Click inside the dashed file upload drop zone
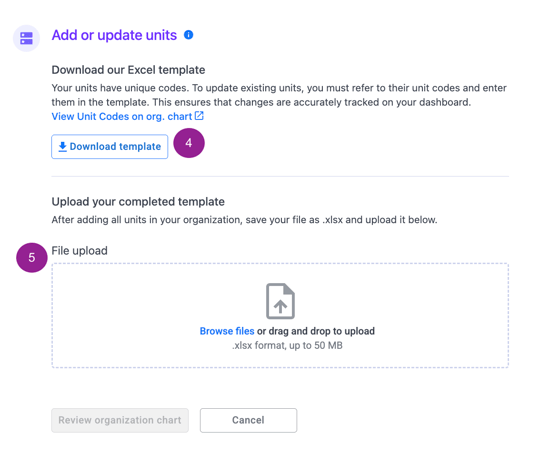 point(280,315)
